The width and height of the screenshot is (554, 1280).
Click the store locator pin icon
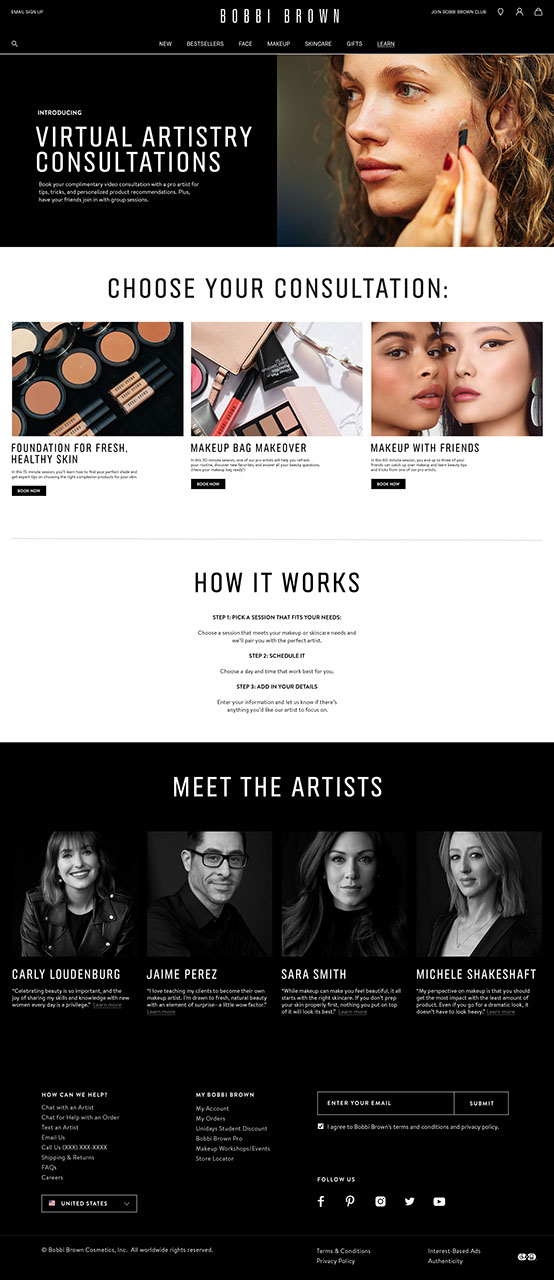500,12
